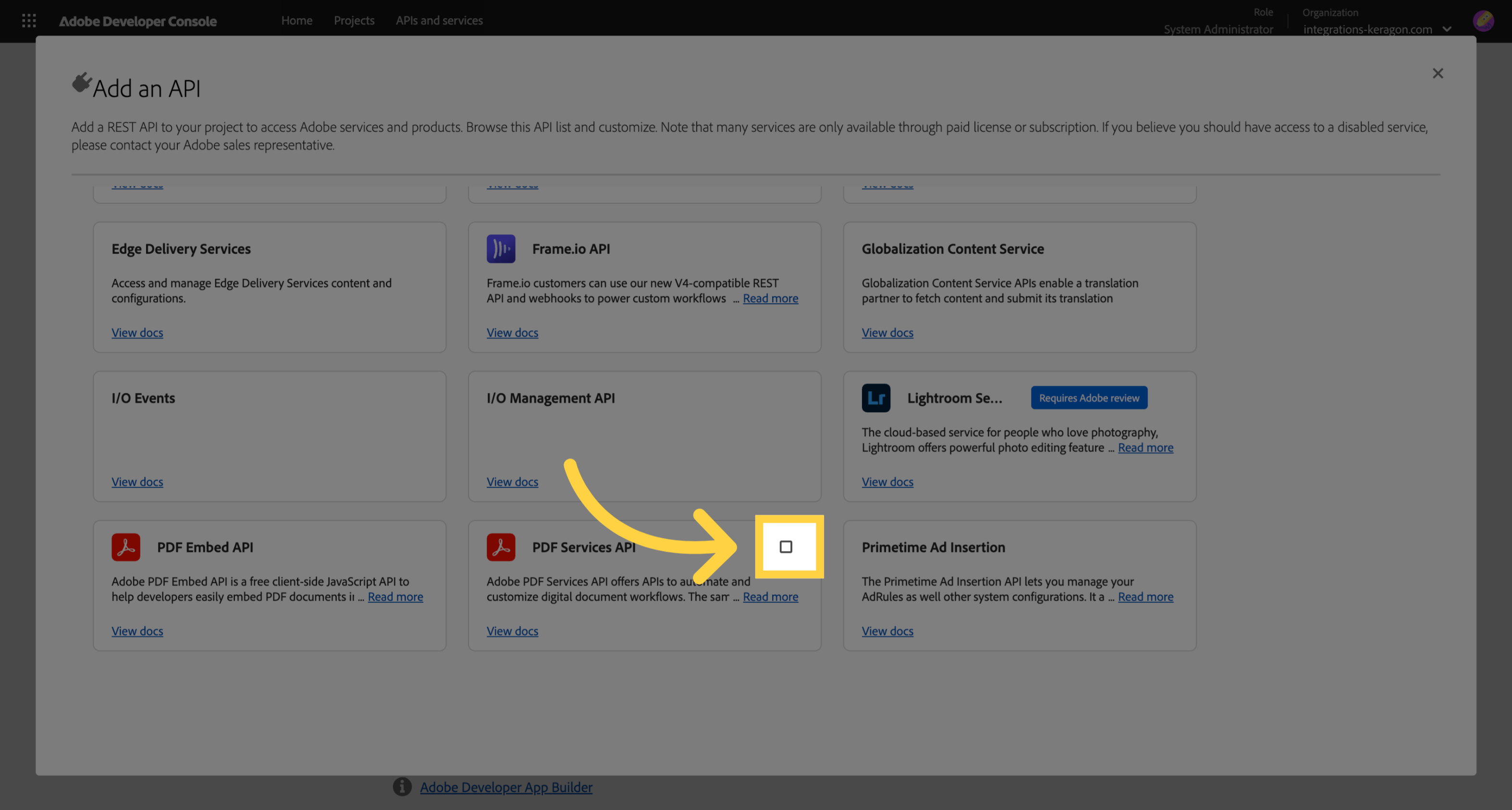Open View docs for PDF Services API
The width and height of the screenshot is (1512, 810).
coord(512,630)
